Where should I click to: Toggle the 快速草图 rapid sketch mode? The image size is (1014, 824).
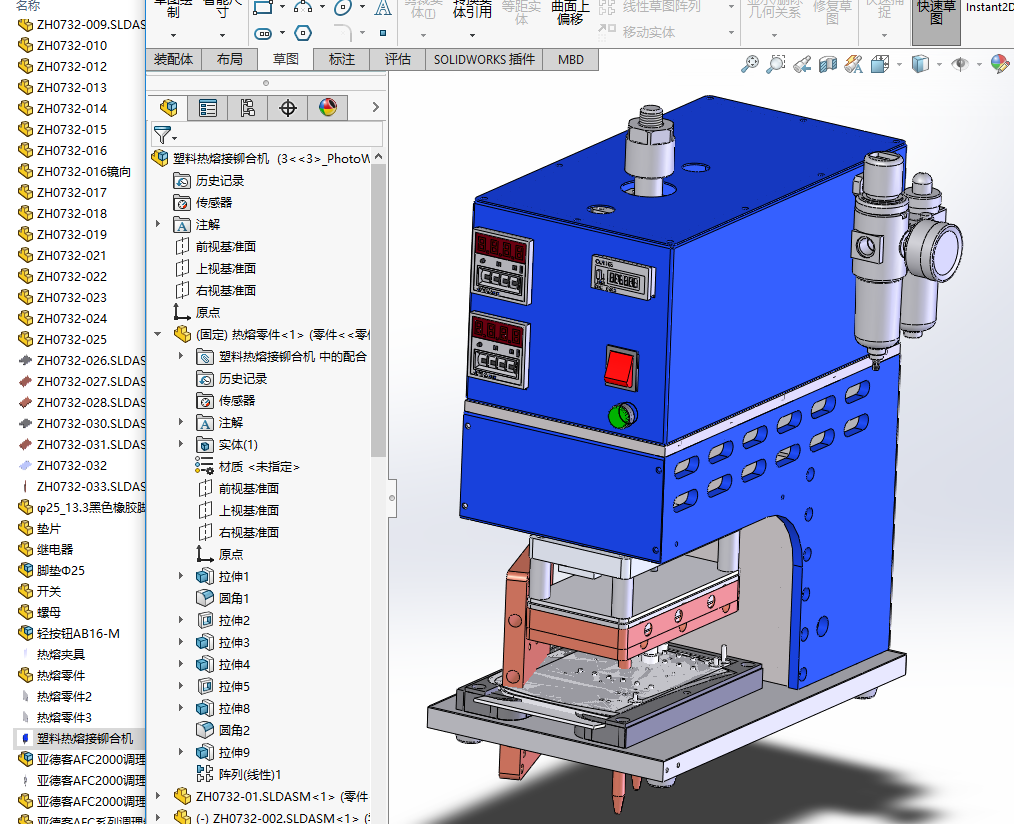point(936,20)
